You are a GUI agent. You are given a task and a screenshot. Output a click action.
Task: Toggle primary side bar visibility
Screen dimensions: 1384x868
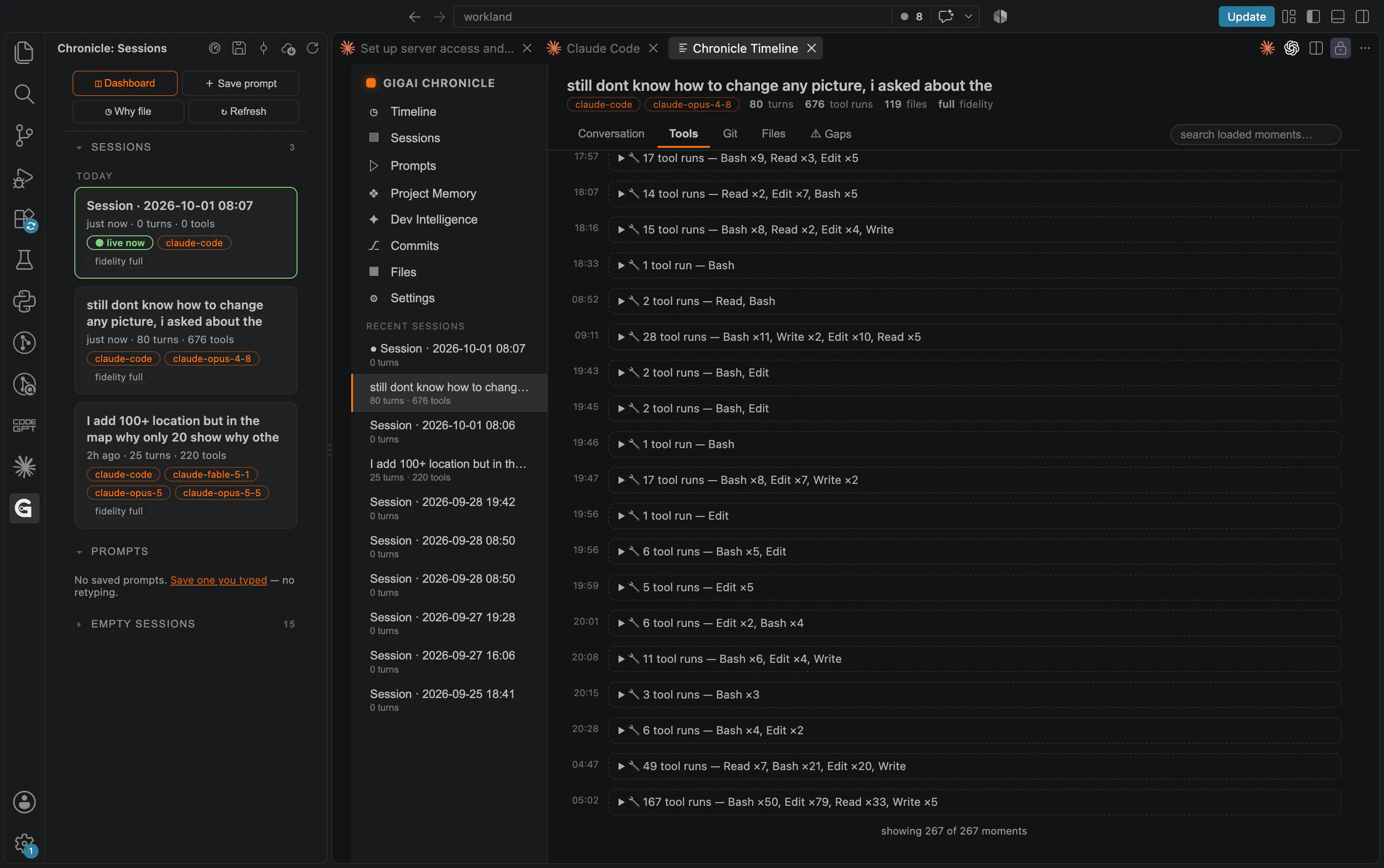coord(1313,16)
